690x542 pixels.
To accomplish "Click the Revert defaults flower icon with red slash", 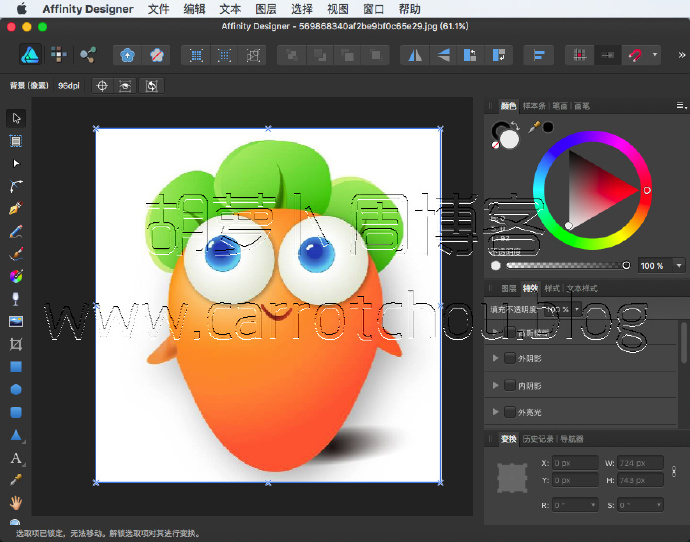I will pyautogui.click(x=157, y=55).
